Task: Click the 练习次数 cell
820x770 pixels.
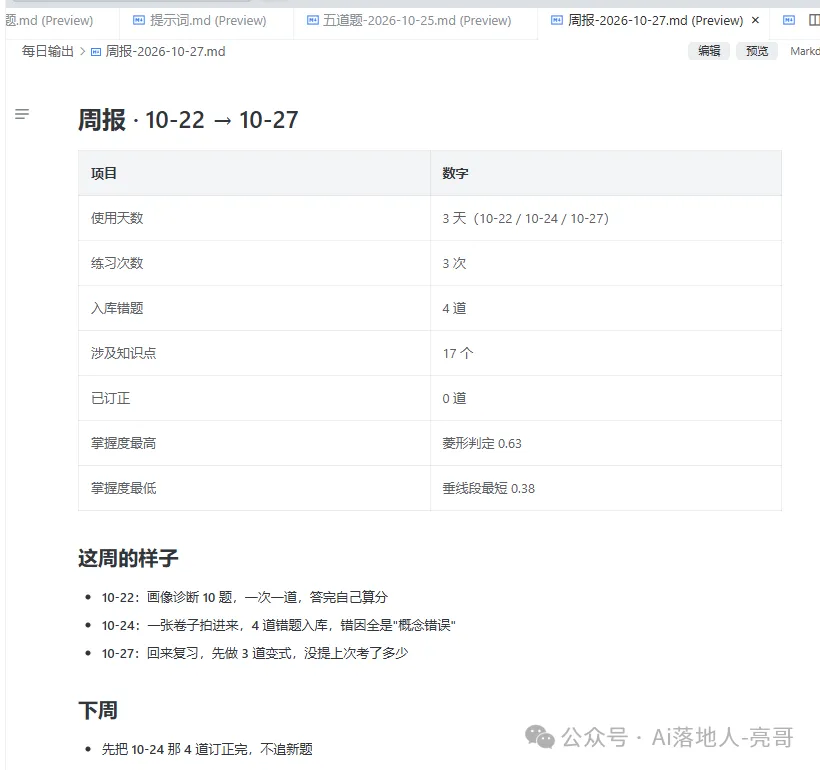Action: (x=254, y=263)
